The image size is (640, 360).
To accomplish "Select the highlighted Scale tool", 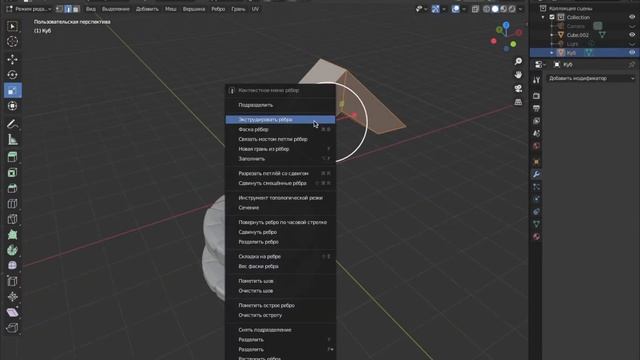I will coord(12,90).
